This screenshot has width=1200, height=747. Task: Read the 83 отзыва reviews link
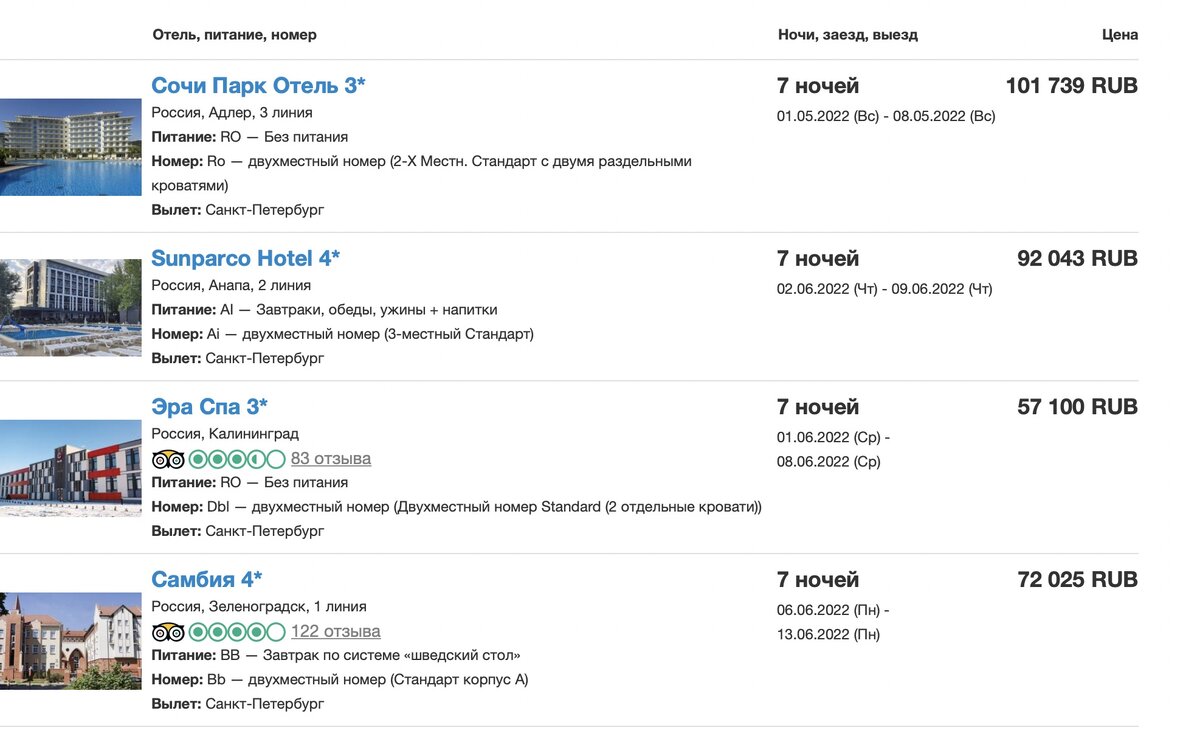coord(331,459)
